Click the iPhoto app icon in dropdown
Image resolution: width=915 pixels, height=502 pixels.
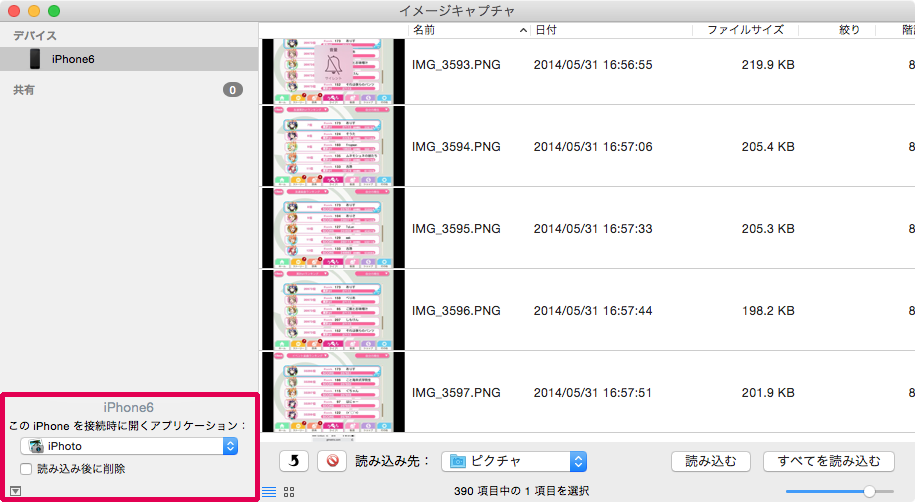[36, 446]
